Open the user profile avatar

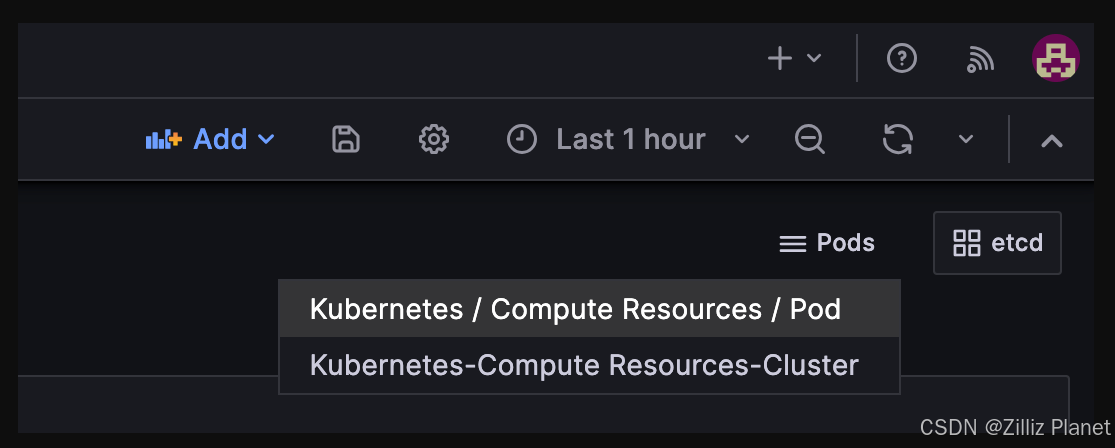pyautogui.click(x=1056, y=58)
